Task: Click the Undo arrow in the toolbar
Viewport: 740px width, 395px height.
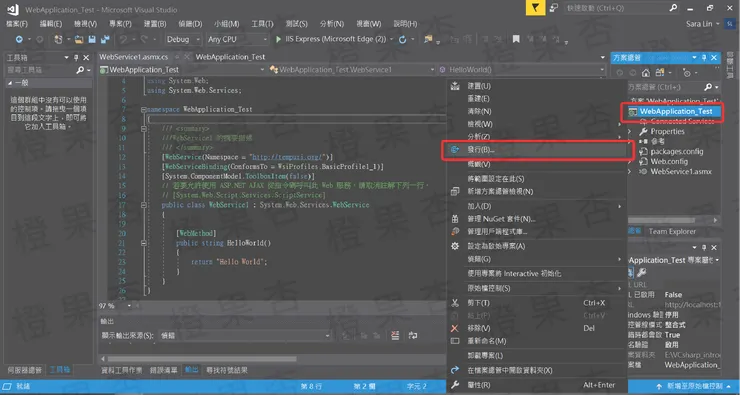Action: click(124, 40)
